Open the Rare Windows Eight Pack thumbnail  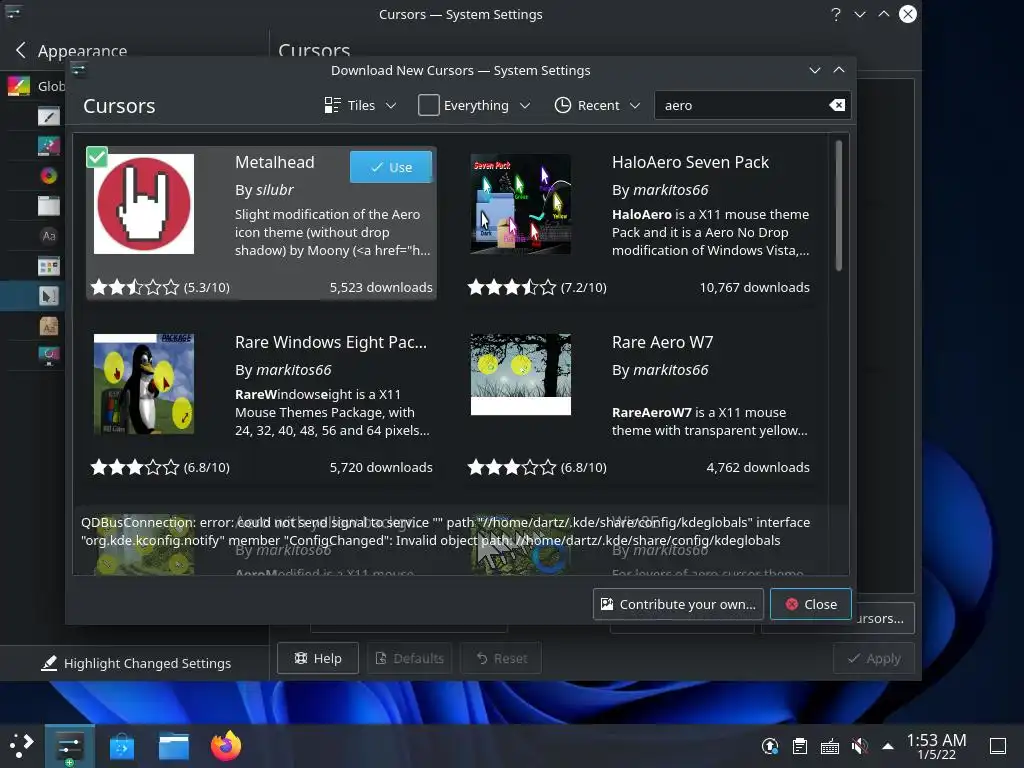pyautogui.click(x=144, y=384)
